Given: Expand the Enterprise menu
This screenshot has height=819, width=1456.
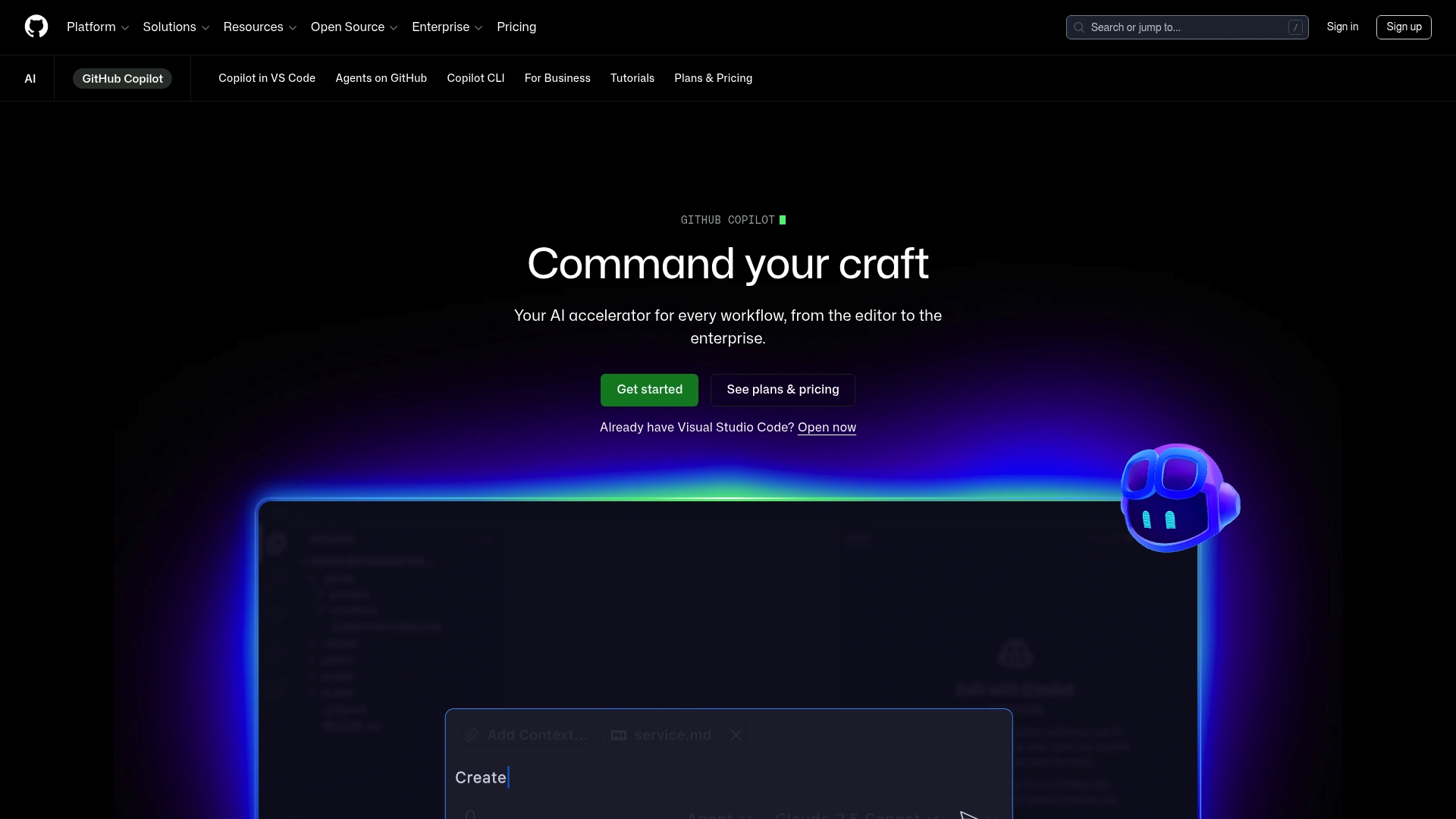Looking at the screenshot, I should (x=447, y=27).
